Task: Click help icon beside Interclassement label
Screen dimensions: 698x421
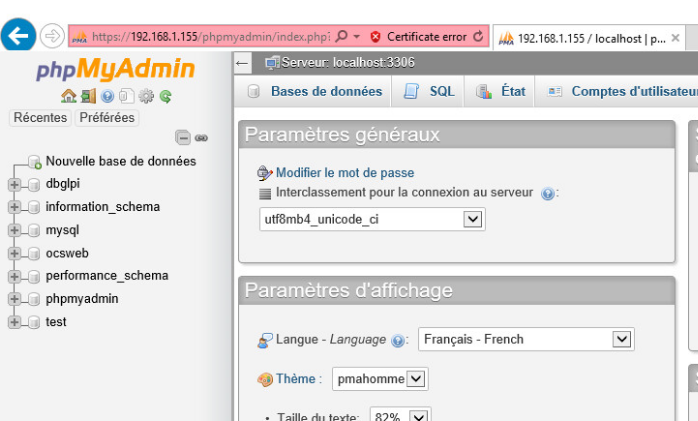Action: (548, 194)
